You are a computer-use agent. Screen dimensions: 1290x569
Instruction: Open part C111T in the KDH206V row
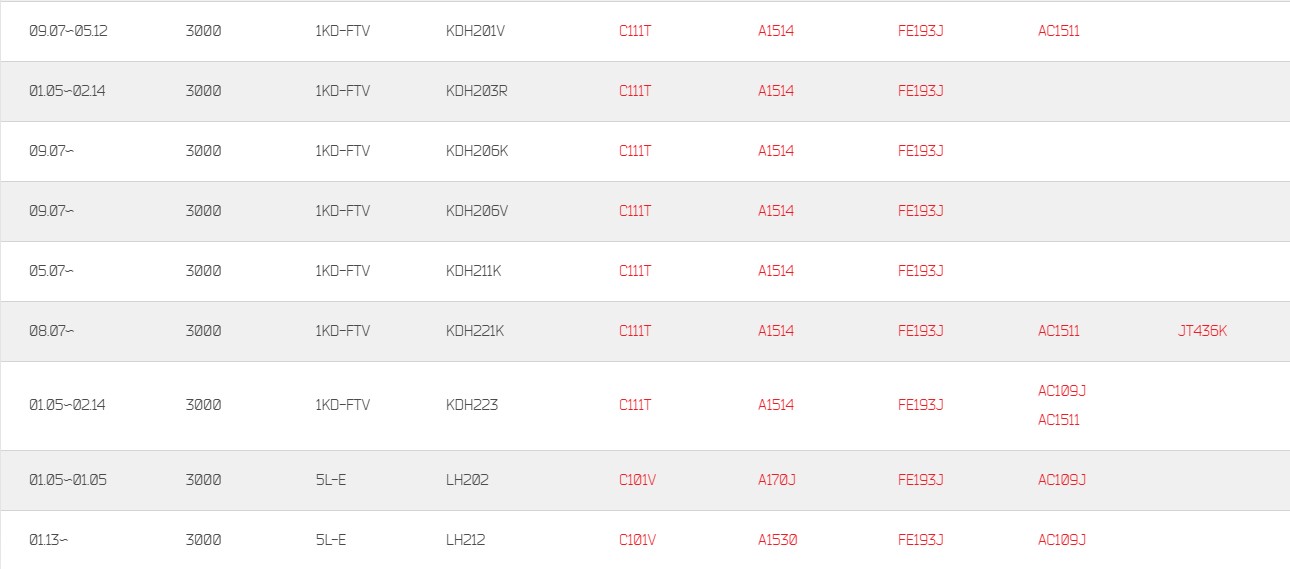pos(635,211)
